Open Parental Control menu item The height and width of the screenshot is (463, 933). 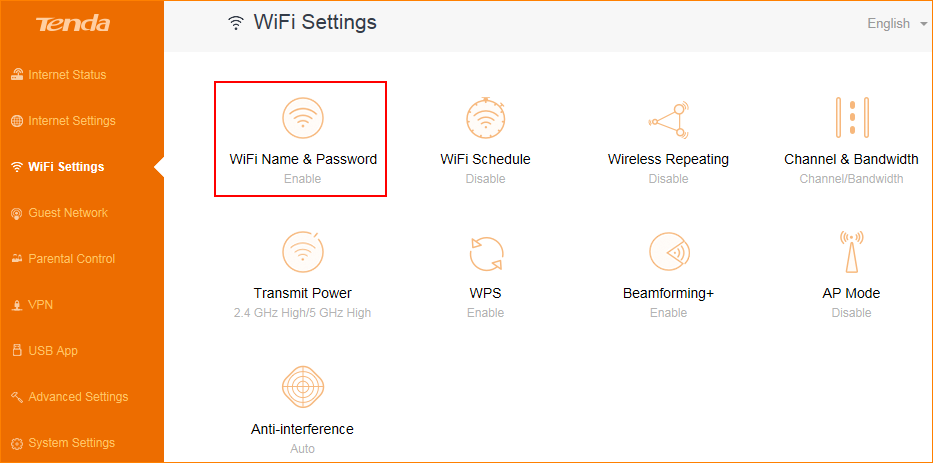click(71, 259)
